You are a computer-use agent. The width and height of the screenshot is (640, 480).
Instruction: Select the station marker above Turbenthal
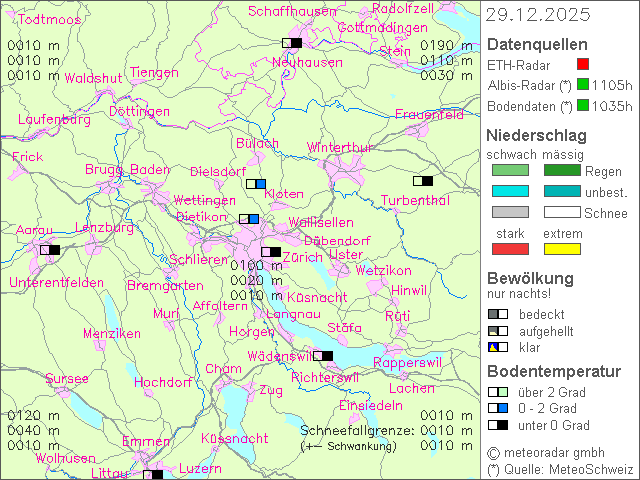423,181
